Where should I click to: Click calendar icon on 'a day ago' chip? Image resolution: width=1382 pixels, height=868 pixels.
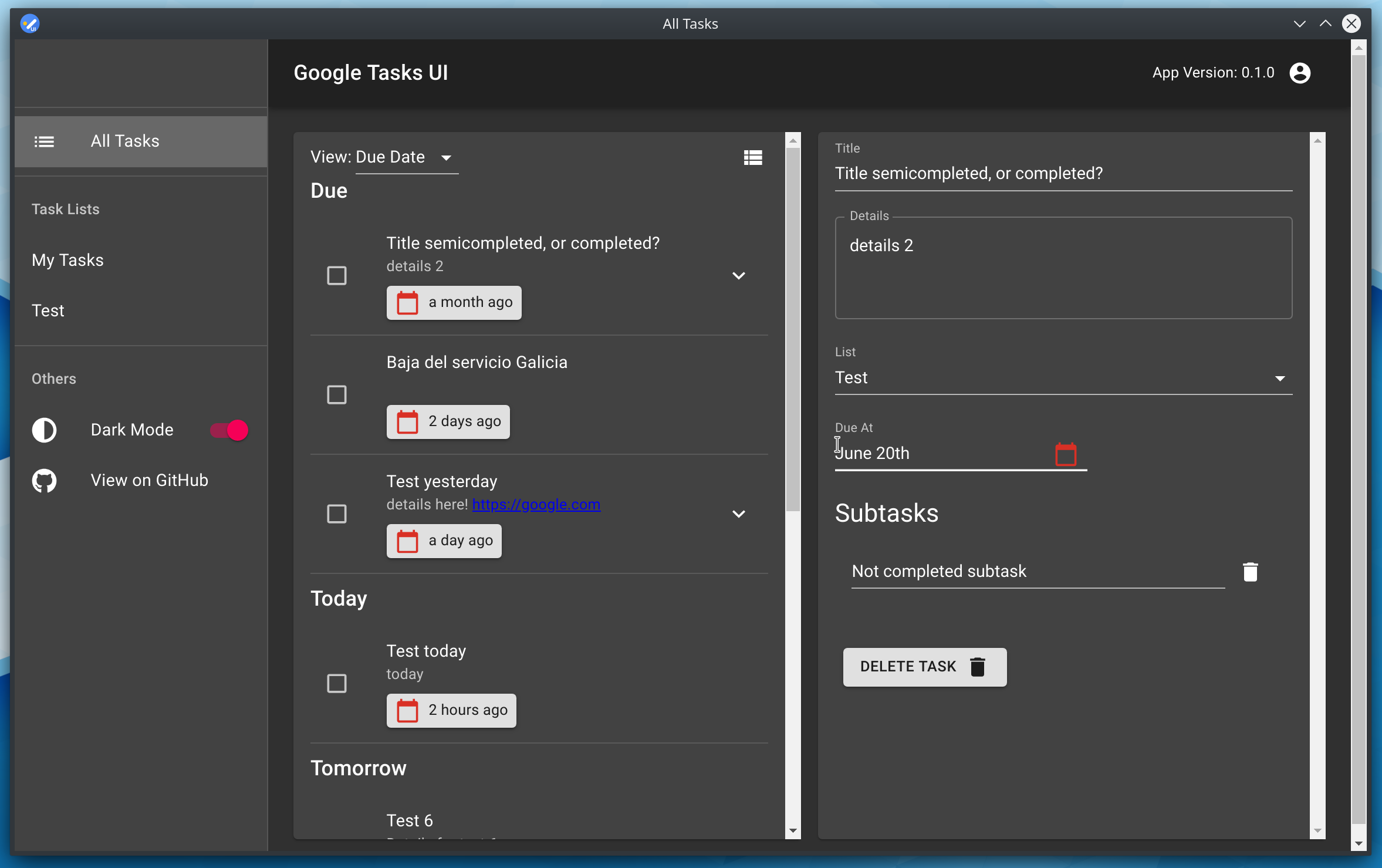point(407,541)
